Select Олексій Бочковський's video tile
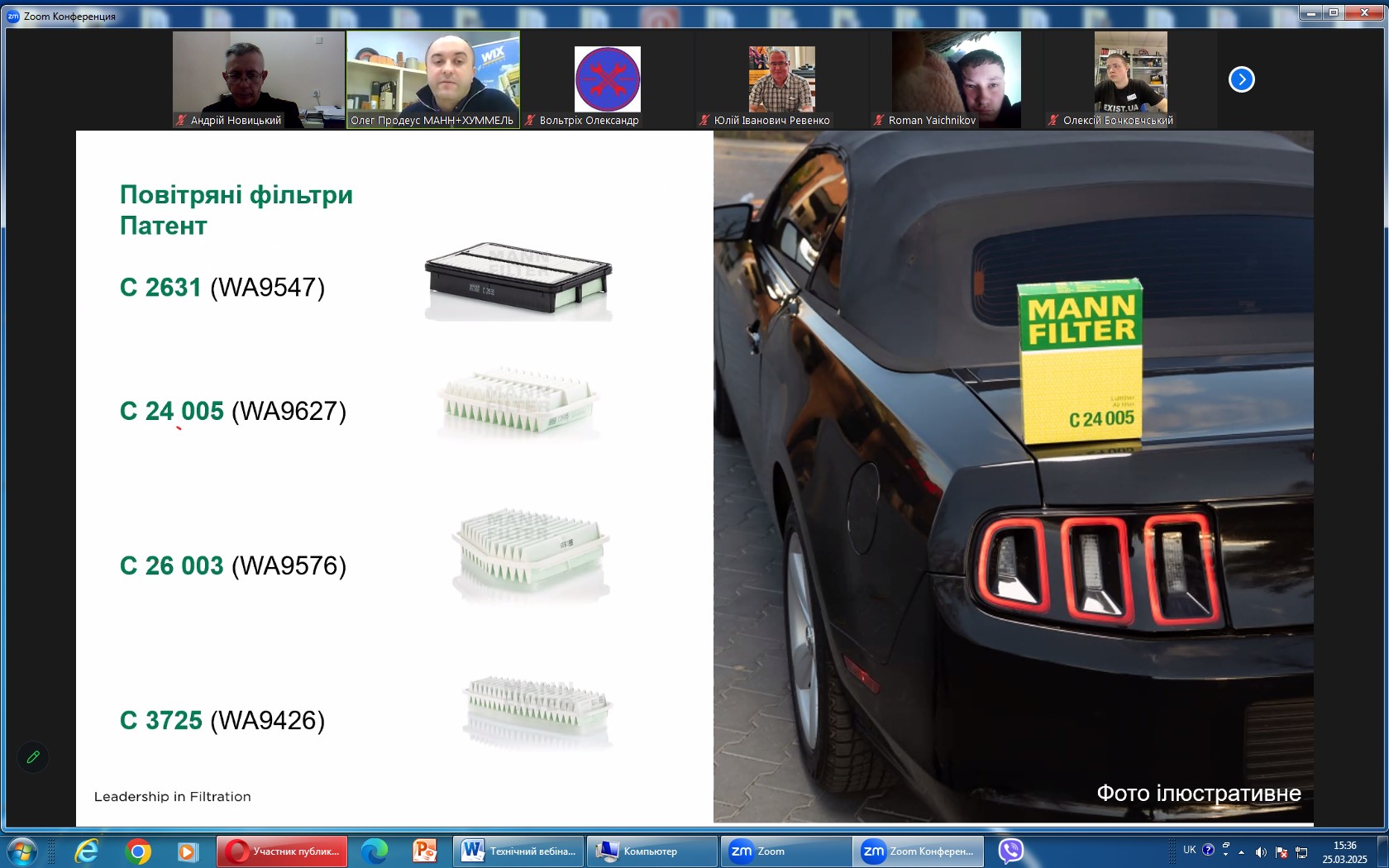 (1130, 79)
